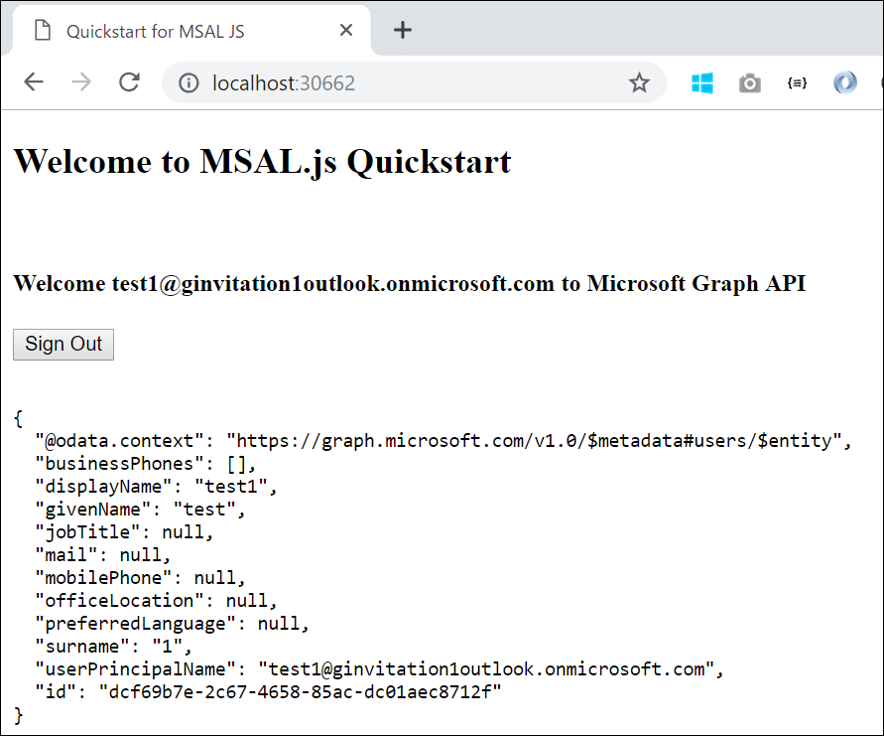Click the "jobTitle": null line
Image resolution: width=884 pixels, height=736 pixels.
pos(124,532)
